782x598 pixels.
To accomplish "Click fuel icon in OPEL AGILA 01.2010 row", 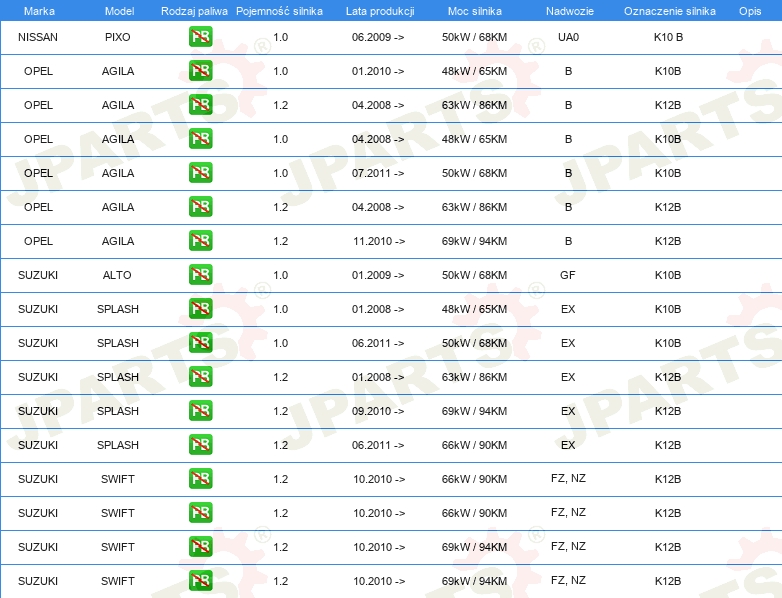I will pyautogui.click(x=200, y=71).
